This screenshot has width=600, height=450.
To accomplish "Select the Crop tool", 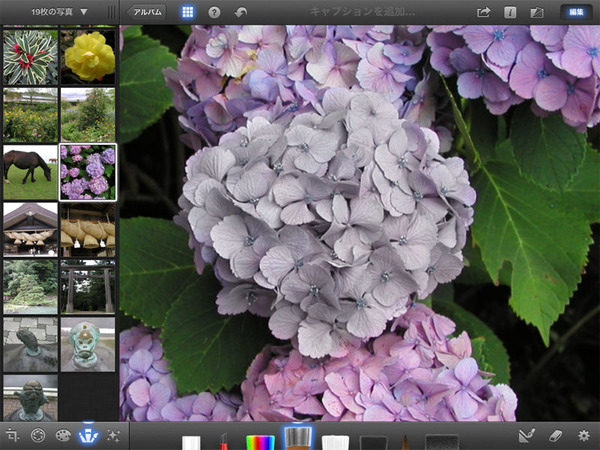I will tap(13, 435).
